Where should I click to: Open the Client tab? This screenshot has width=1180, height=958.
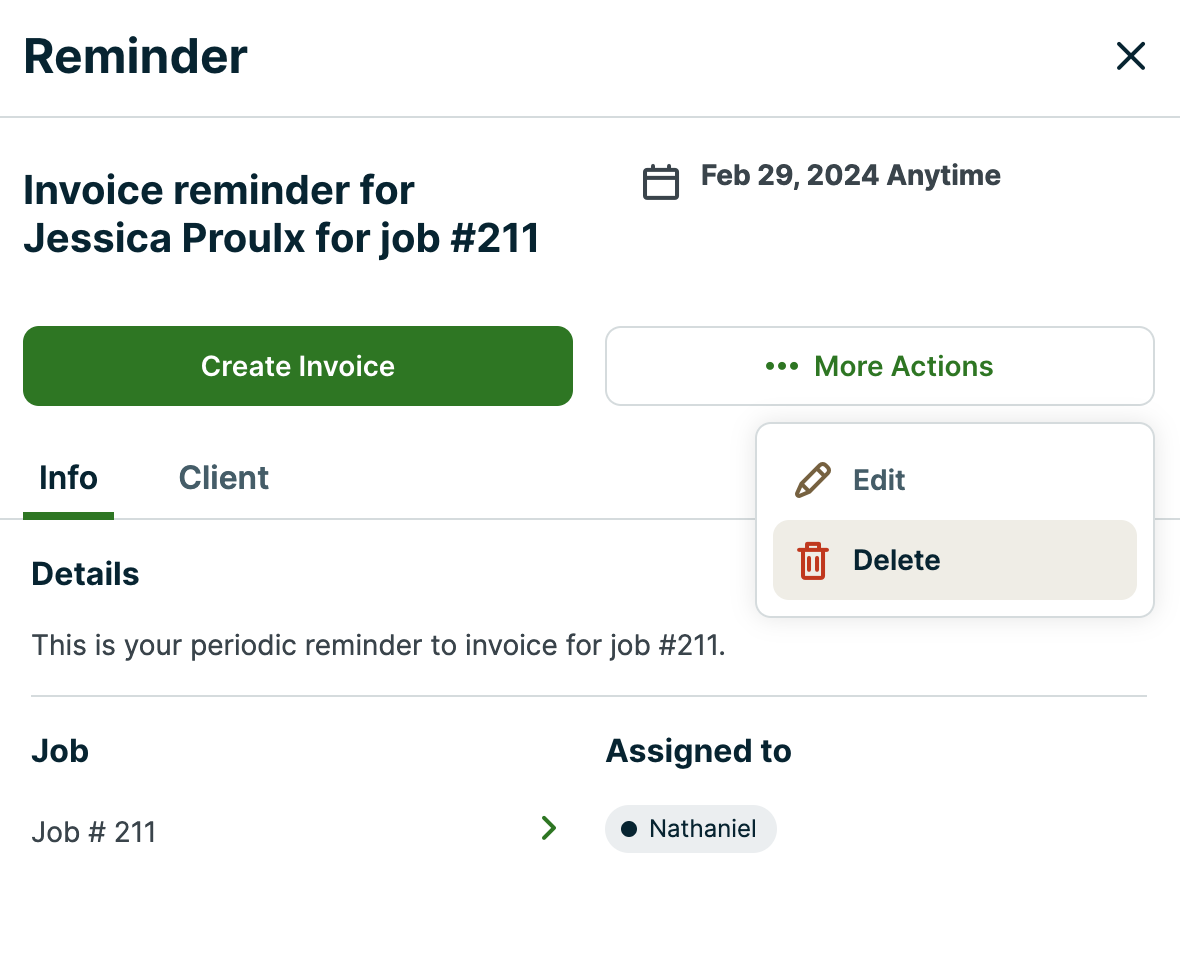click(223, 478)
